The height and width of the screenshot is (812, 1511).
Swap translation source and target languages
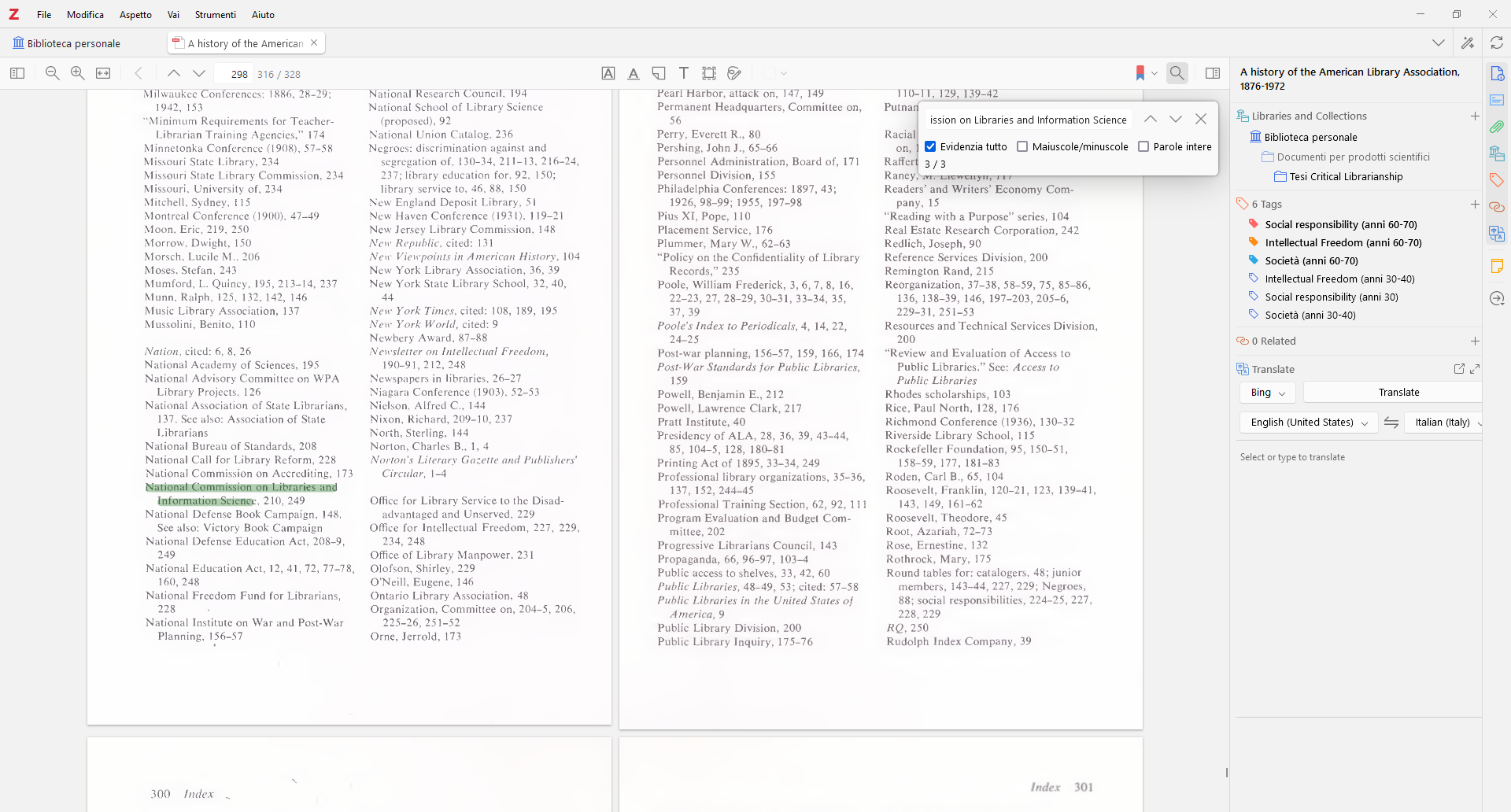click(x=1391, y=423)
